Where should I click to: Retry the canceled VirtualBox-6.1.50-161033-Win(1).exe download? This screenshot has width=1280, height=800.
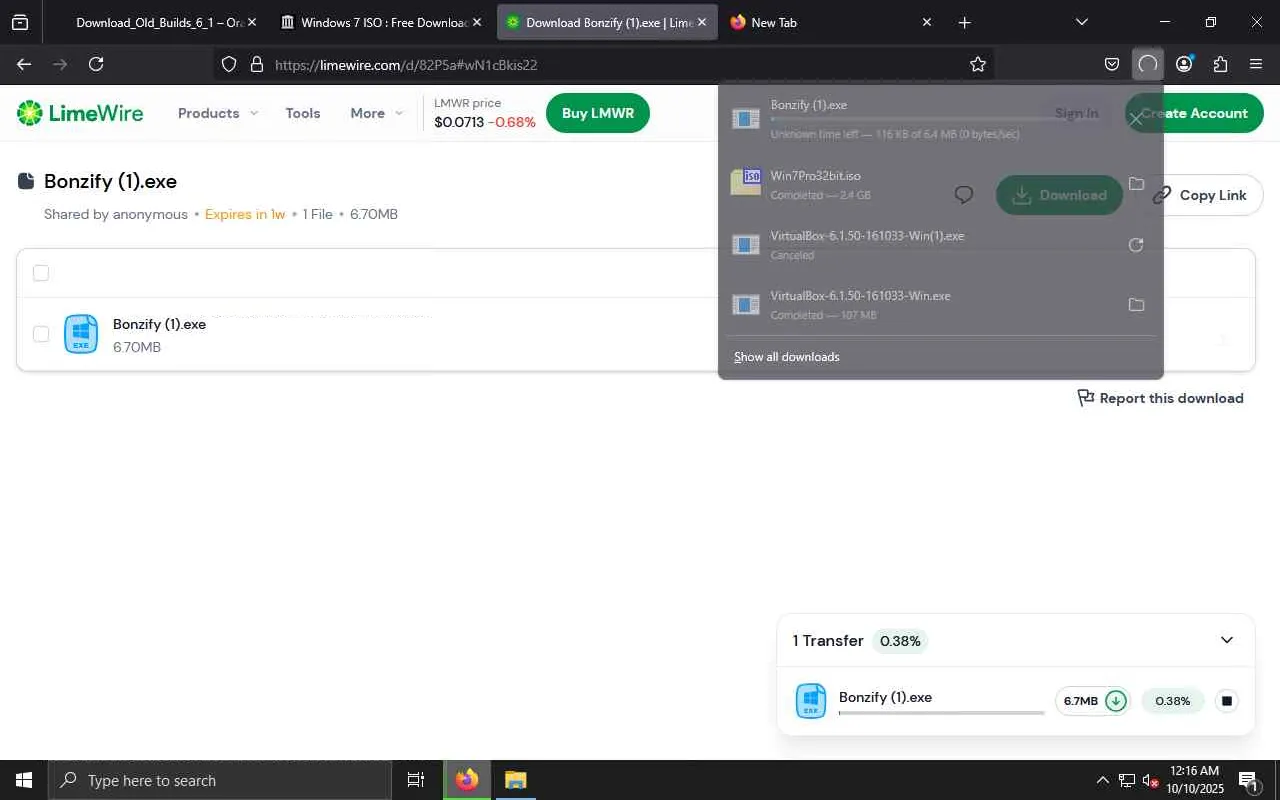click(1136, 245)
